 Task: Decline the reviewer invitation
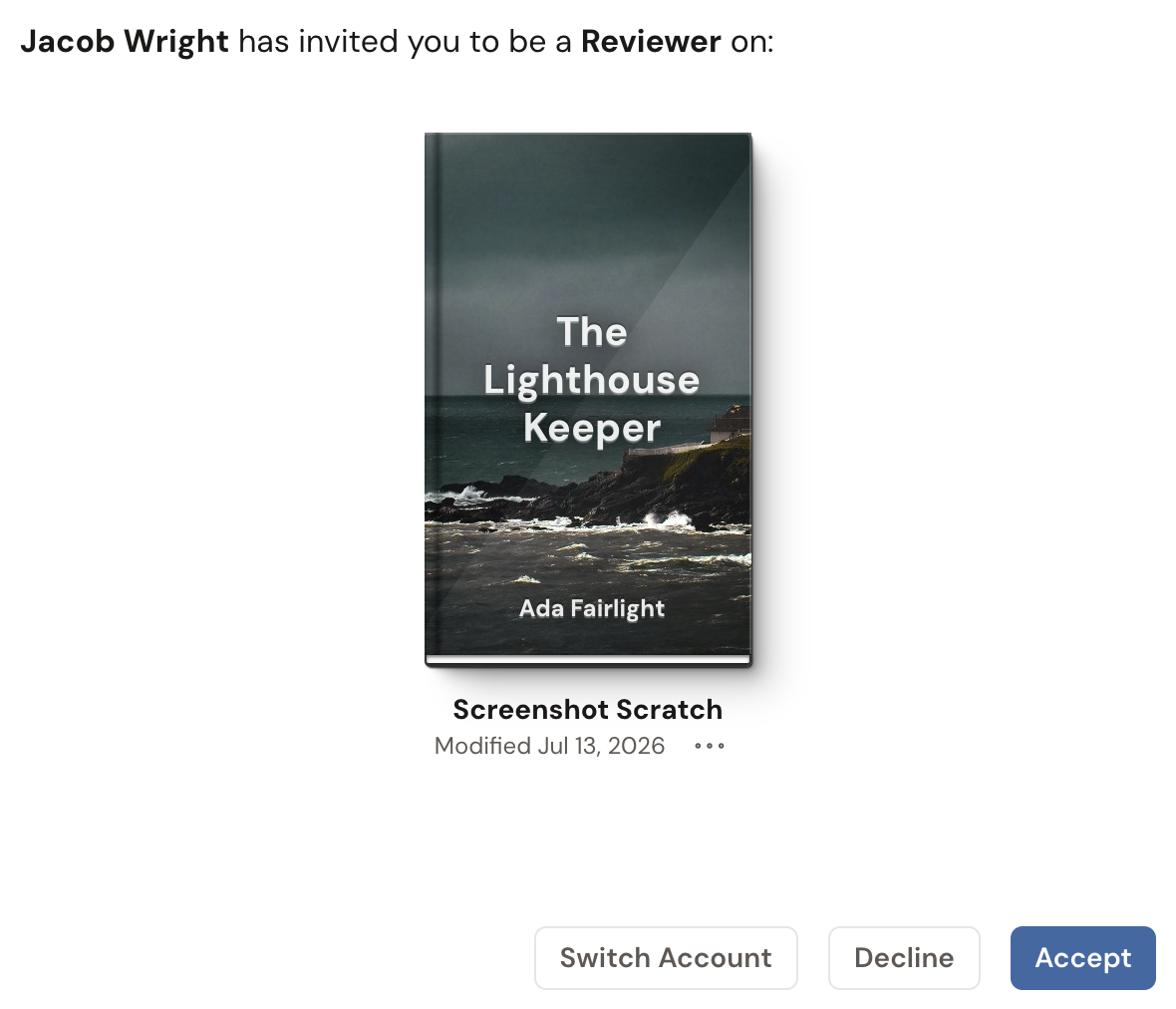click(x=904, y=958)
